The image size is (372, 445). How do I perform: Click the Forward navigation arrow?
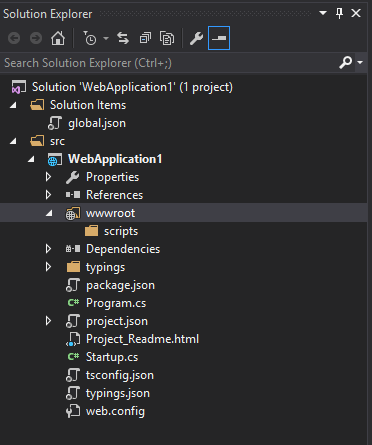pyautogui.click(x=36, y=38)
